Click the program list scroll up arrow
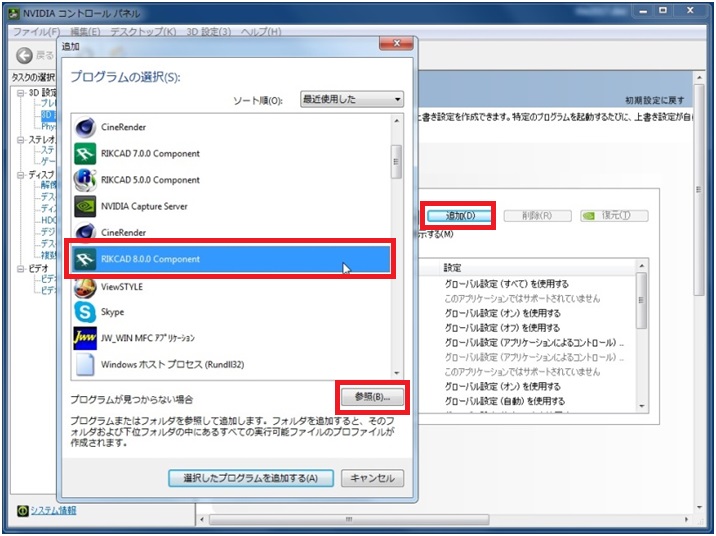This screenshot has width=716, height=536. click(396, 121)
